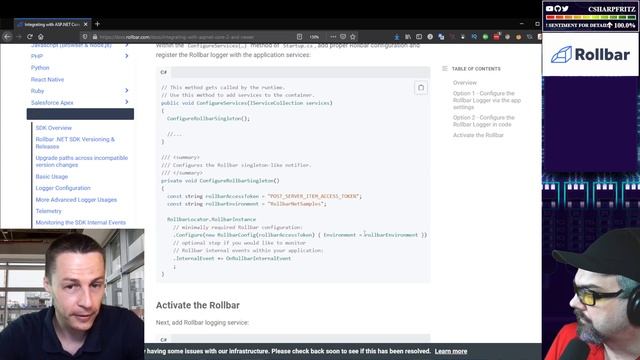Viewport: 640px width, 360px height.
Task: Jump to Overview in table of contents
Action: pyautogui.click(x=464, y=82)
